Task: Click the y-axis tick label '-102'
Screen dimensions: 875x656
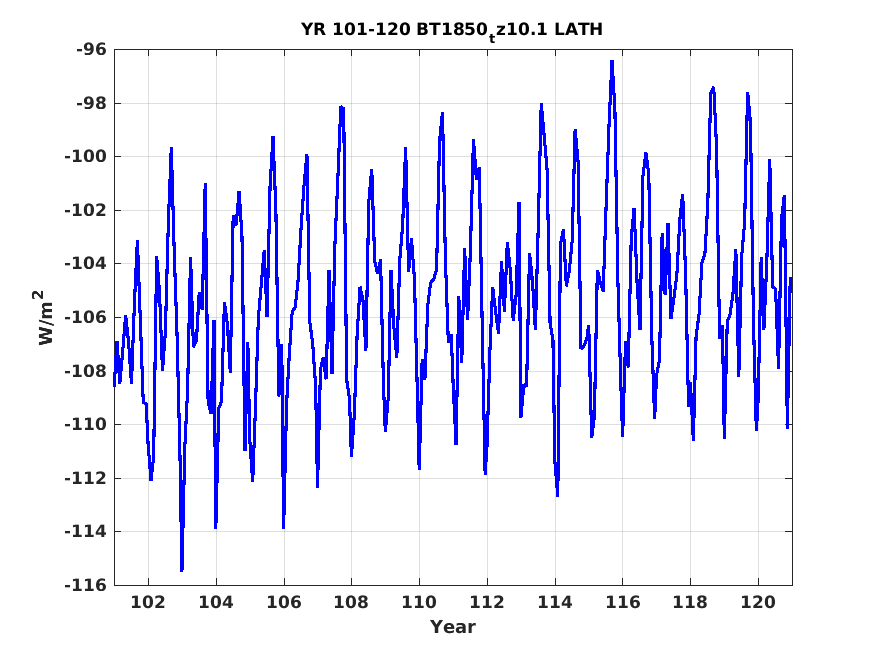Action: click(85, 210)
